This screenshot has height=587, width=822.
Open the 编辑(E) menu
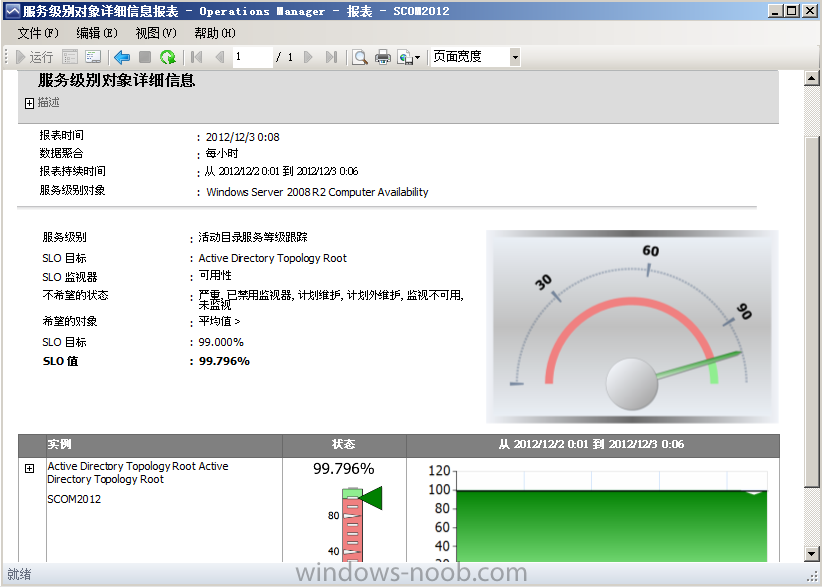tap(96, 33)
